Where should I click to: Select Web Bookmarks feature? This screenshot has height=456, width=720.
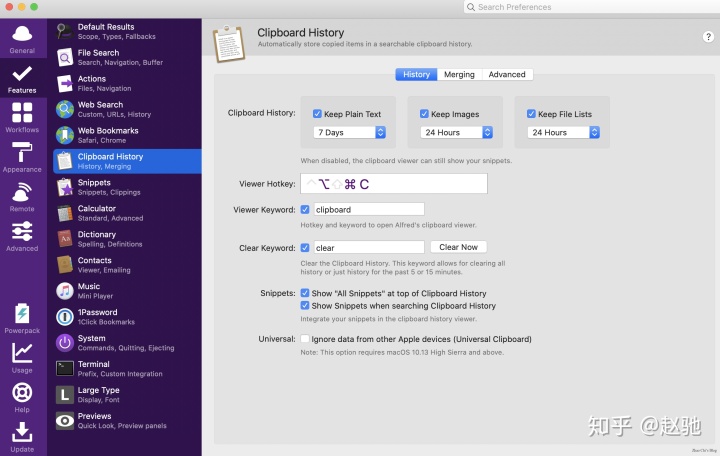[127, 135]
